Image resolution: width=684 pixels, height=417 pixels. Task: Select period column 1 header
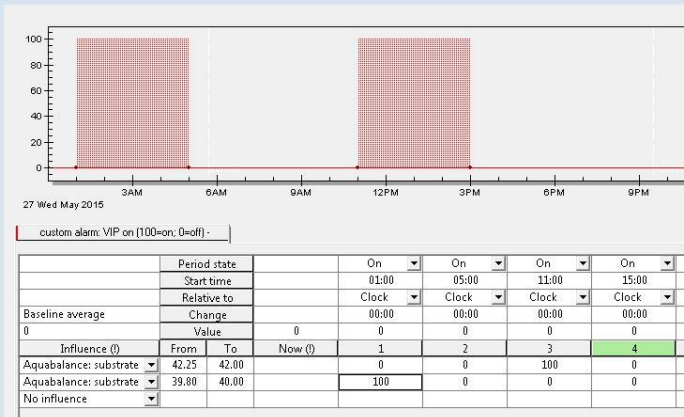click(380, 349)
